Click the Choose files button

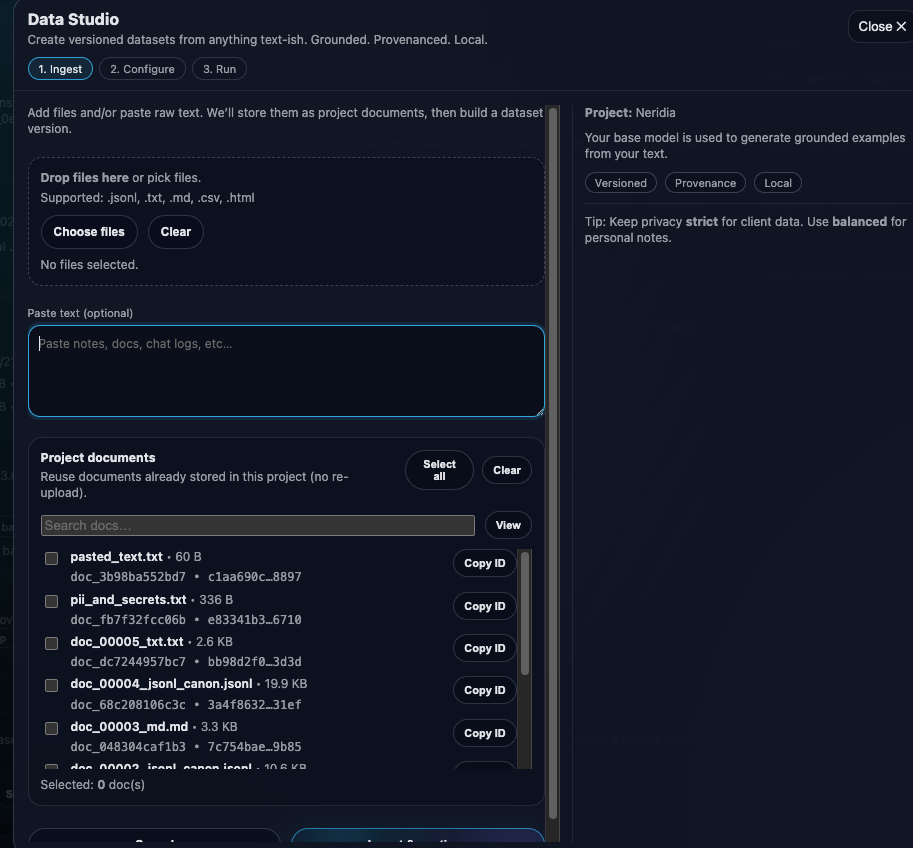click(88, 231)
